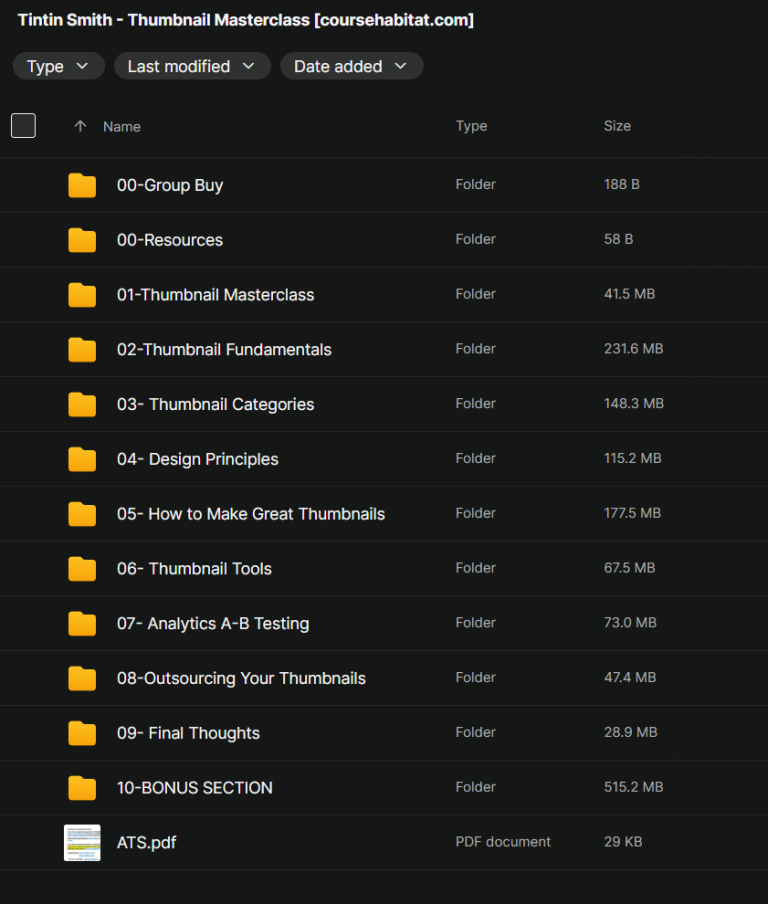Click the 177.5 MB size value
This screenshot has height=904, width=768.
click(633, 513)
